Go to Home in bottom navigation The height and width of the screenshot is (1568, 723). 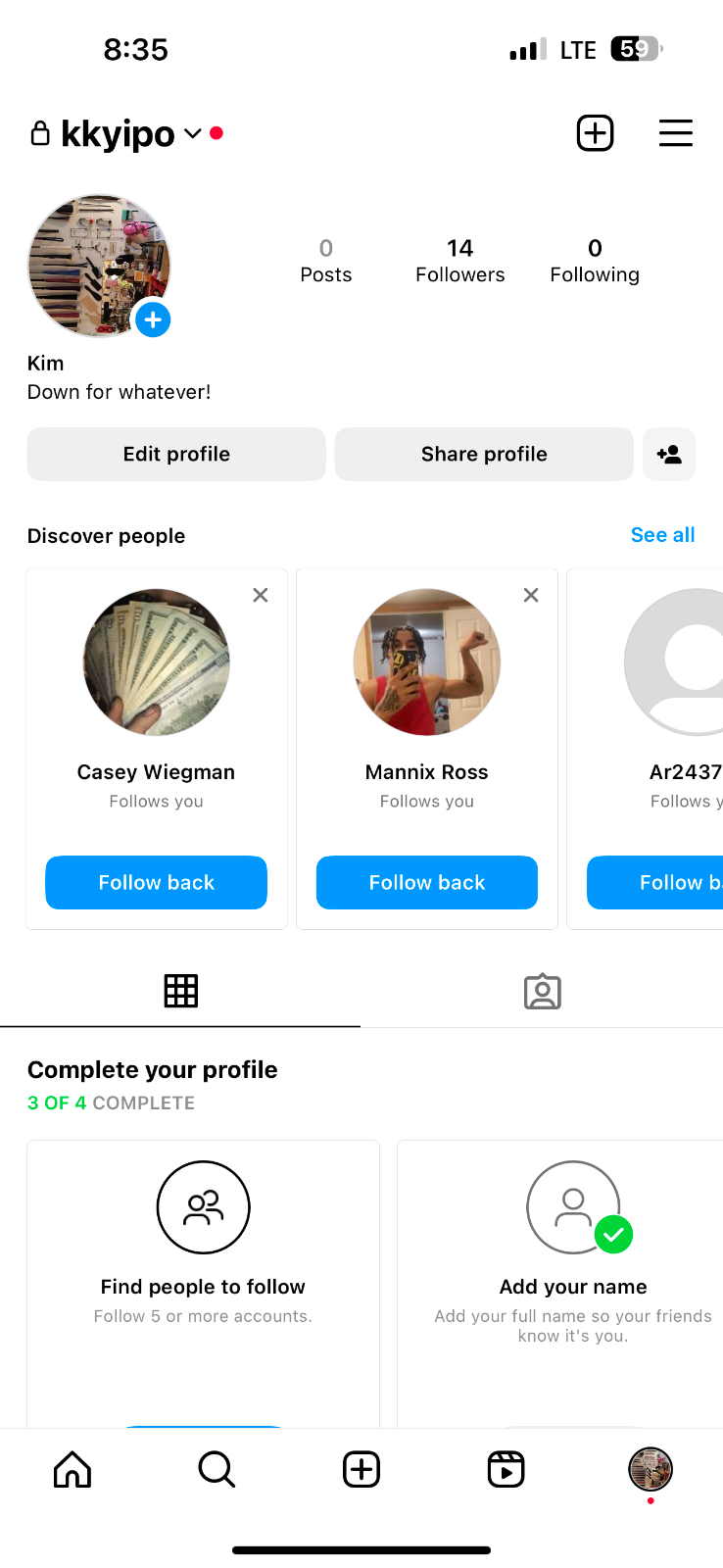[x=72, y=1469]
